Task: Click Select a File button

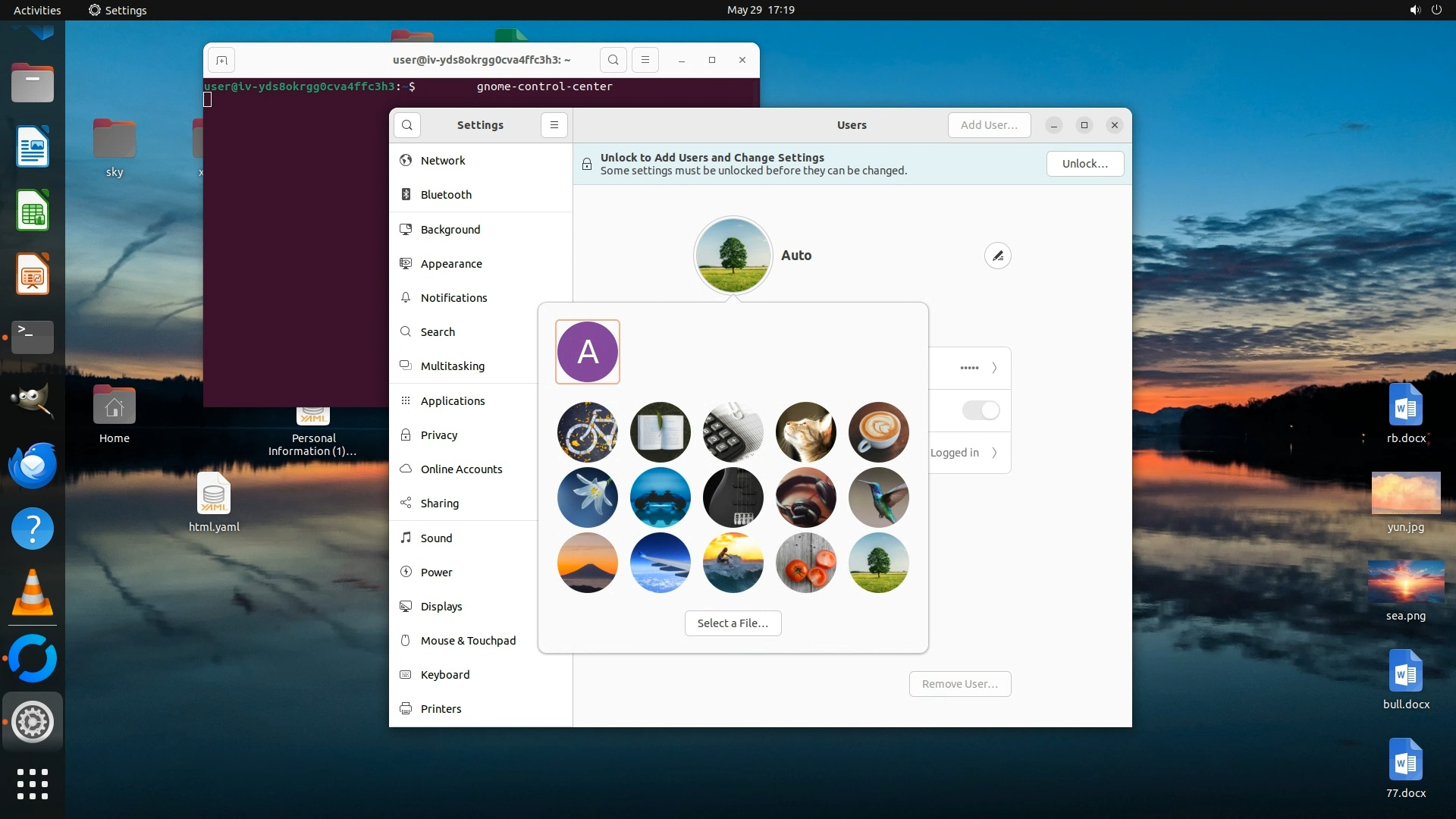Action: (733, 623)
